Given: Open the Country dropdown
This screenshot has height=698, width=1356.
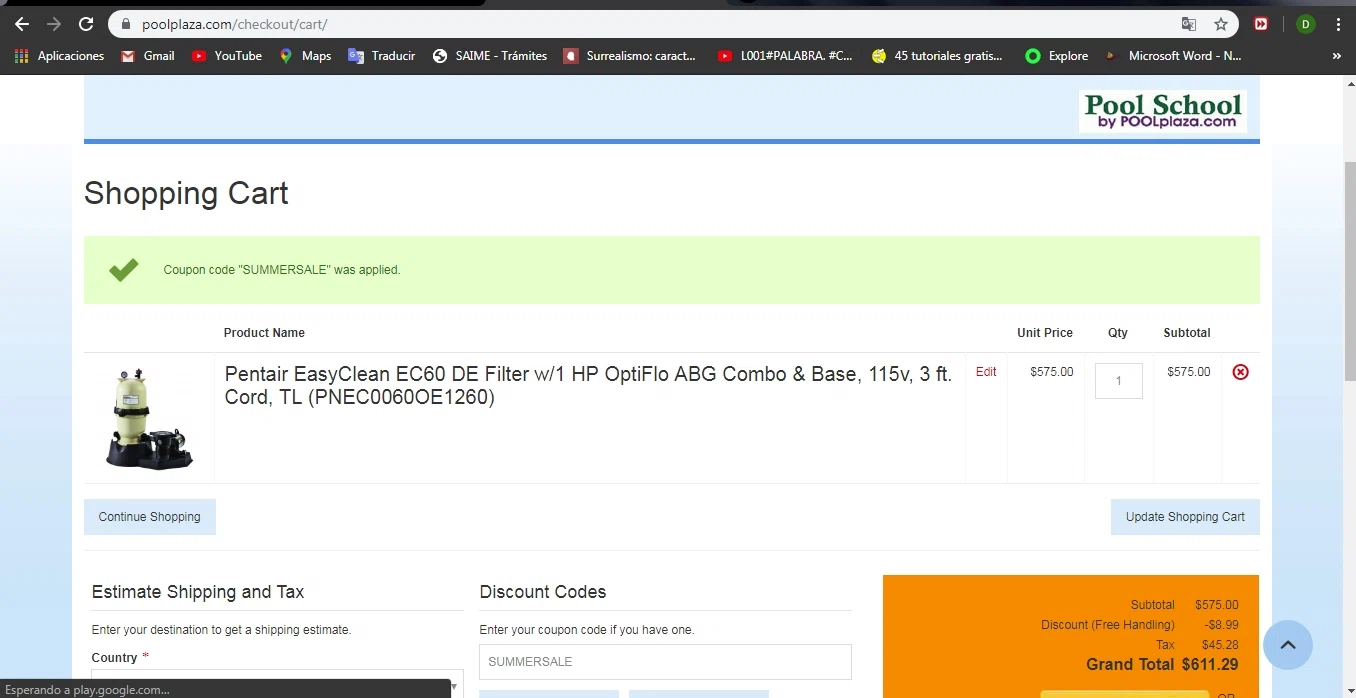Looking at the screenshot, I should 277,683.
